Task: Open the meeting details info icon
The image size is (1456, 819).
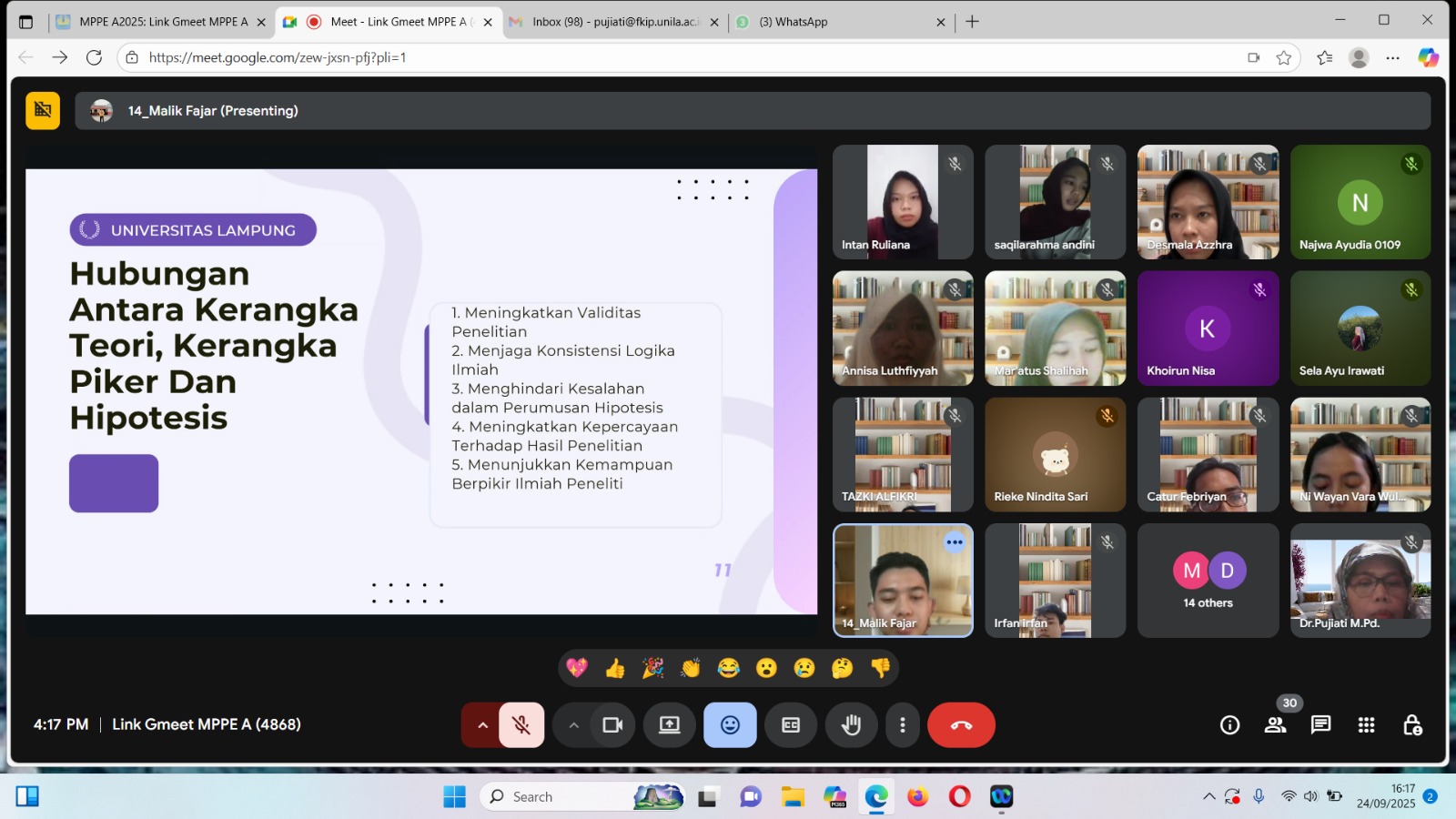Action: coord(1229,725)
